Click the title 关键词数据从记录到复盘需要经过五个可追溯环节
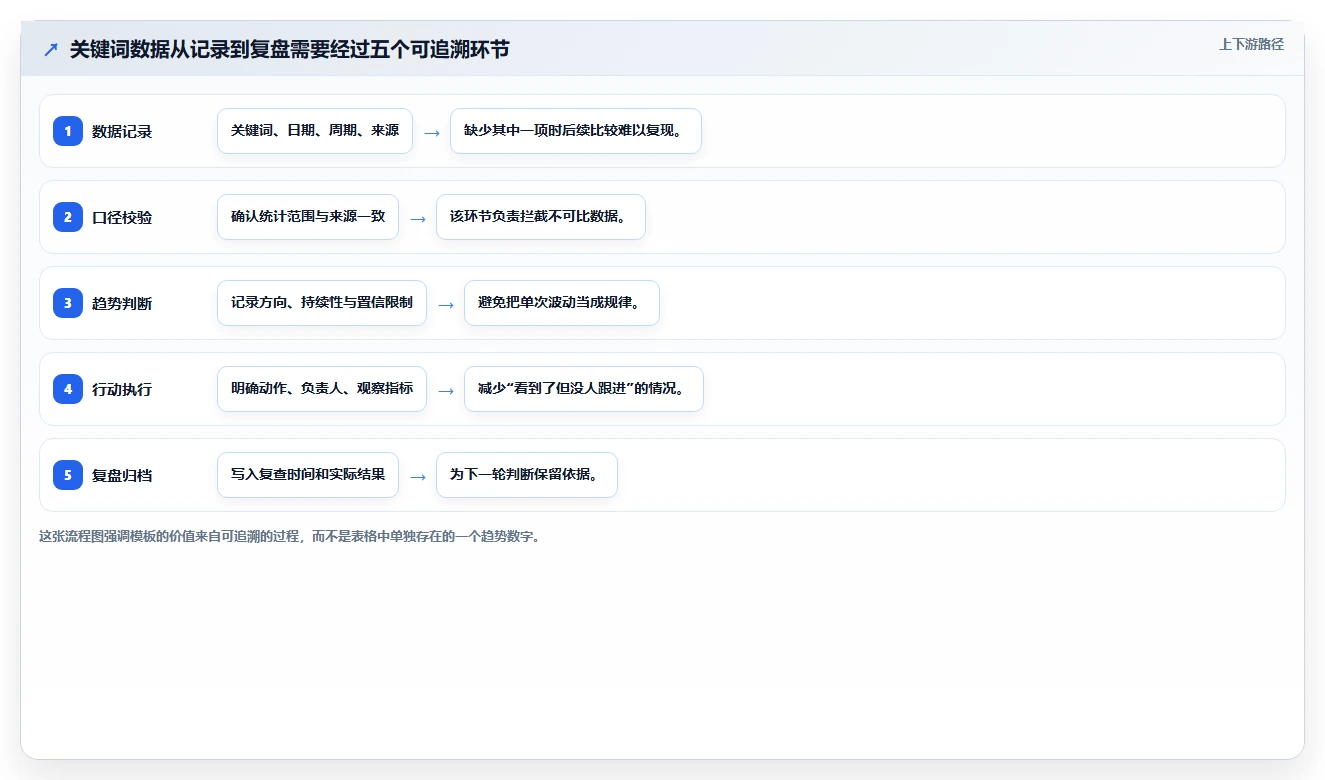 [289, 49]
